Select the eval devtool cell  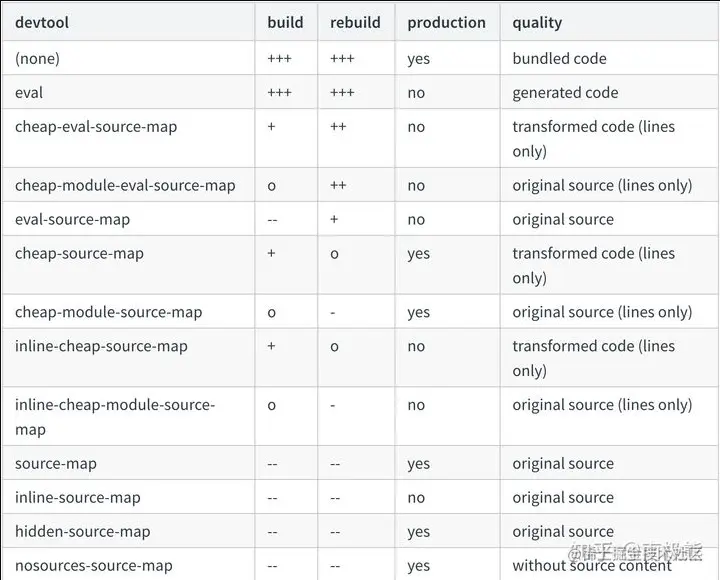(x=29, y=92)
